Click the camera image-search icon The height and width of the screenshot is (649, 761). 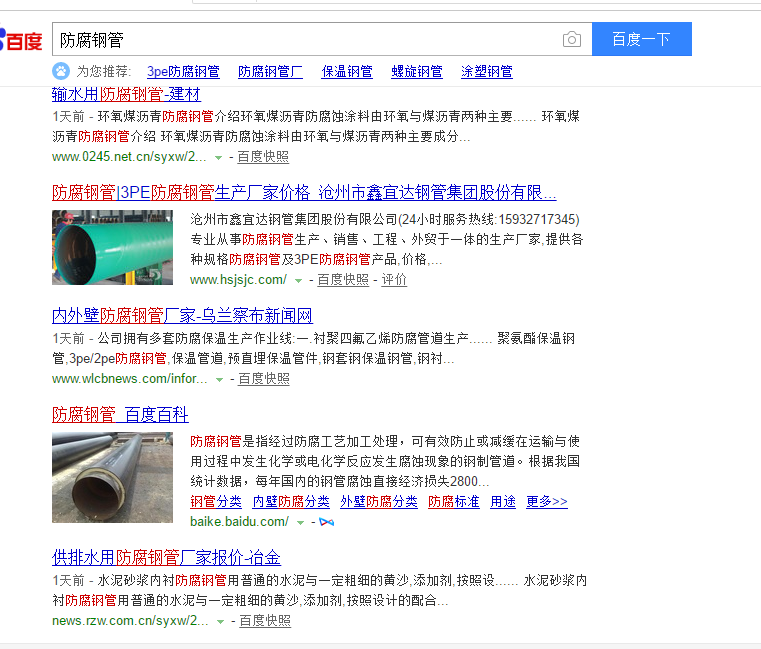point(572,39)
